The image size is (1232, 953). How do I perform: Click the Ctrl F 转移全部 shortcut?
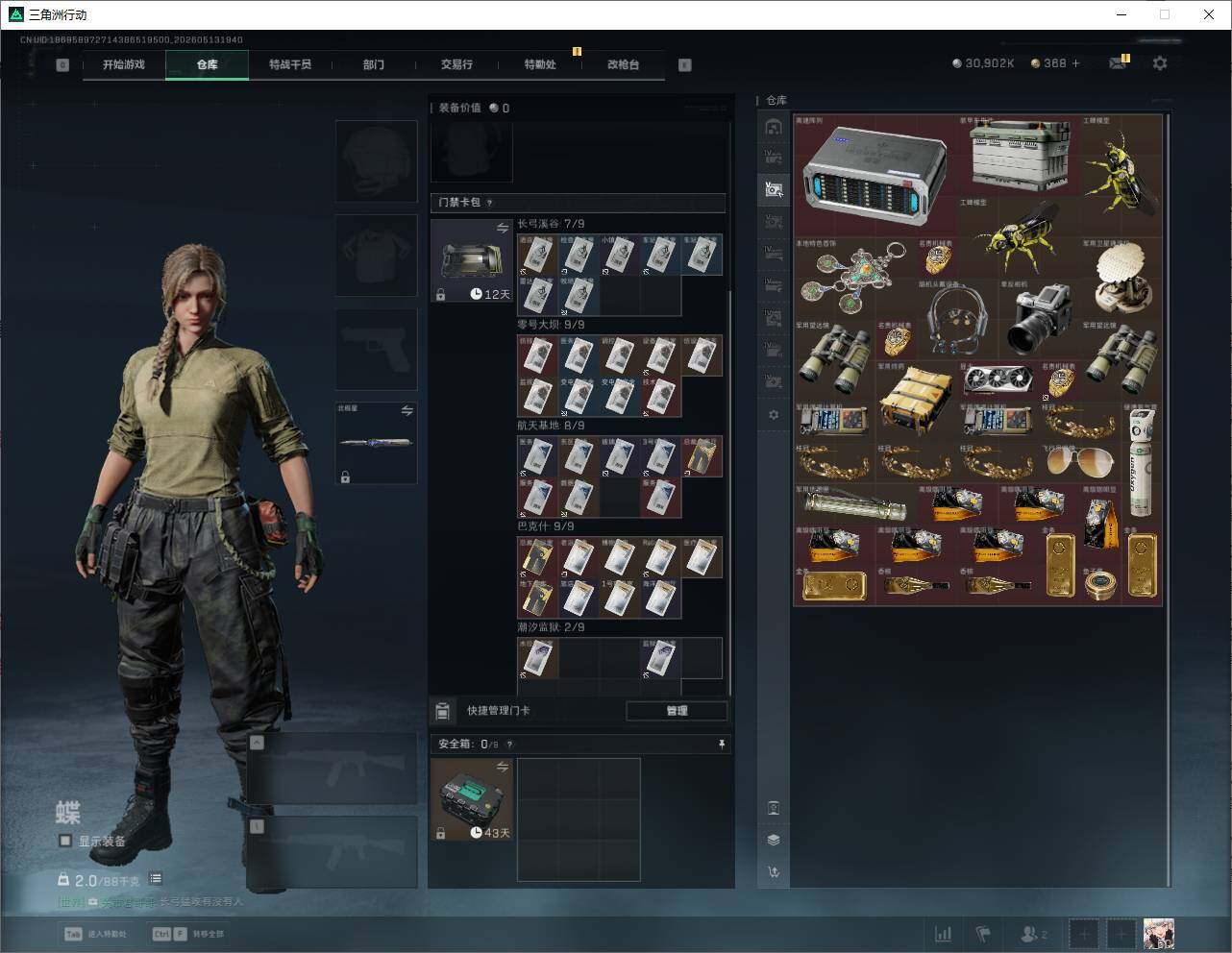pyautogui.click(x=187, y=934)
